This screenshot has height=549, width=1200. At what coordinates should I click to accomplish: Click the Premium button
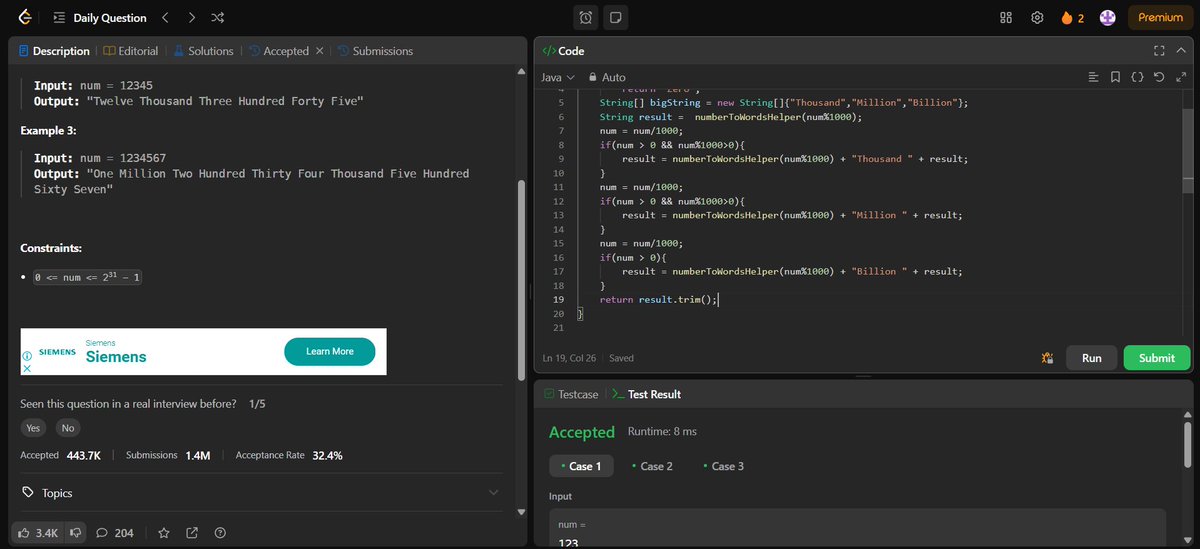pyautogui.click(x=1160, y=17)
